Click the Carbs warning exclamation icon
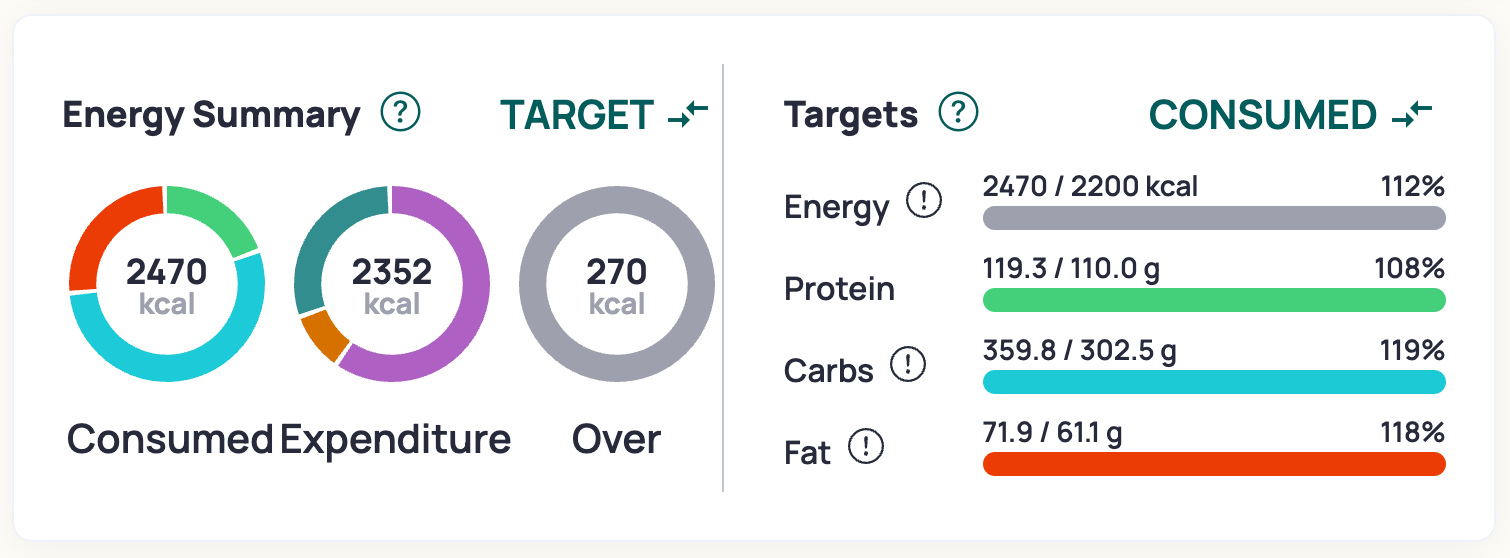The image size is (1510, 558). (x=908, y=365)
